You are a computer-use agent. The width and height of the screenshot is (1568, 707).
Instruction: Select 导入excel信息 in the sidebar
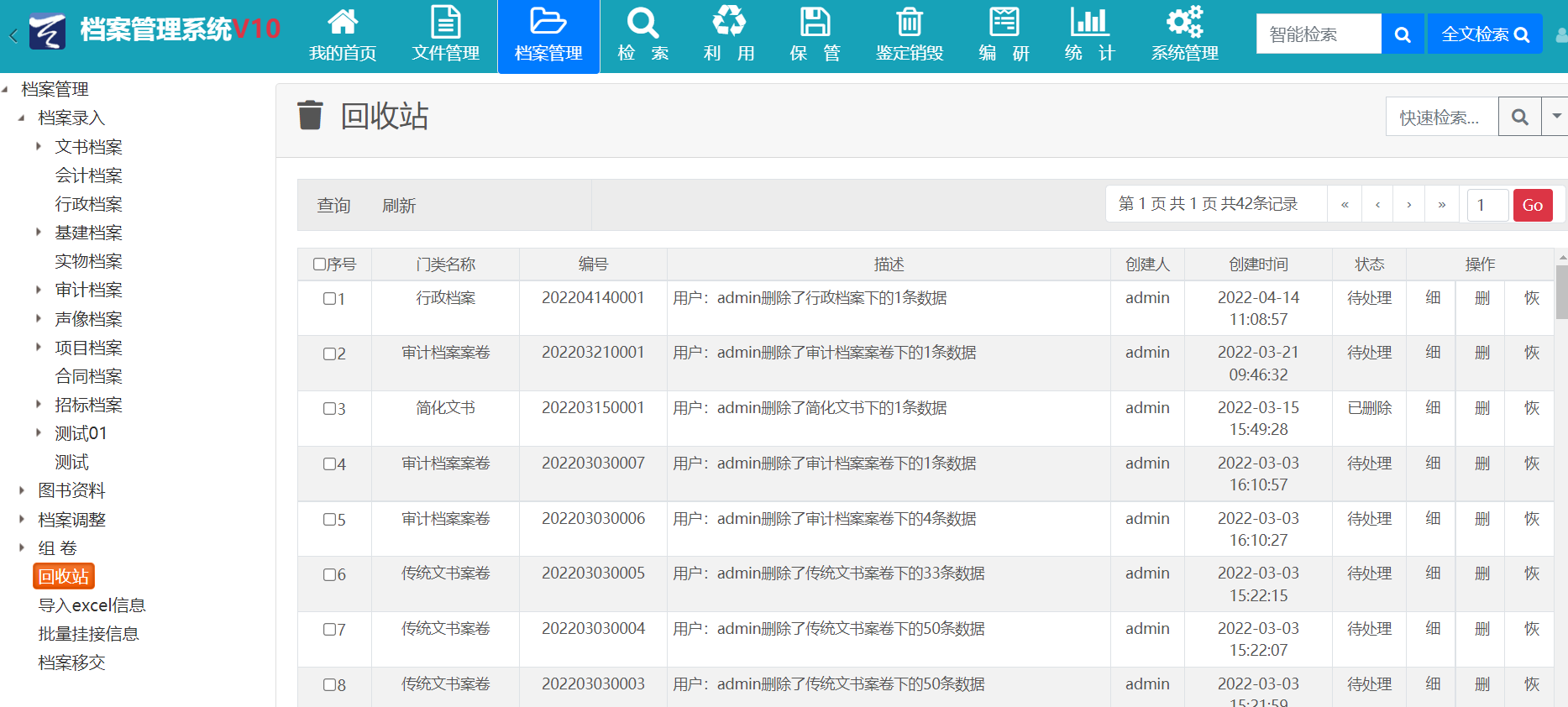[x=92, y=605]
